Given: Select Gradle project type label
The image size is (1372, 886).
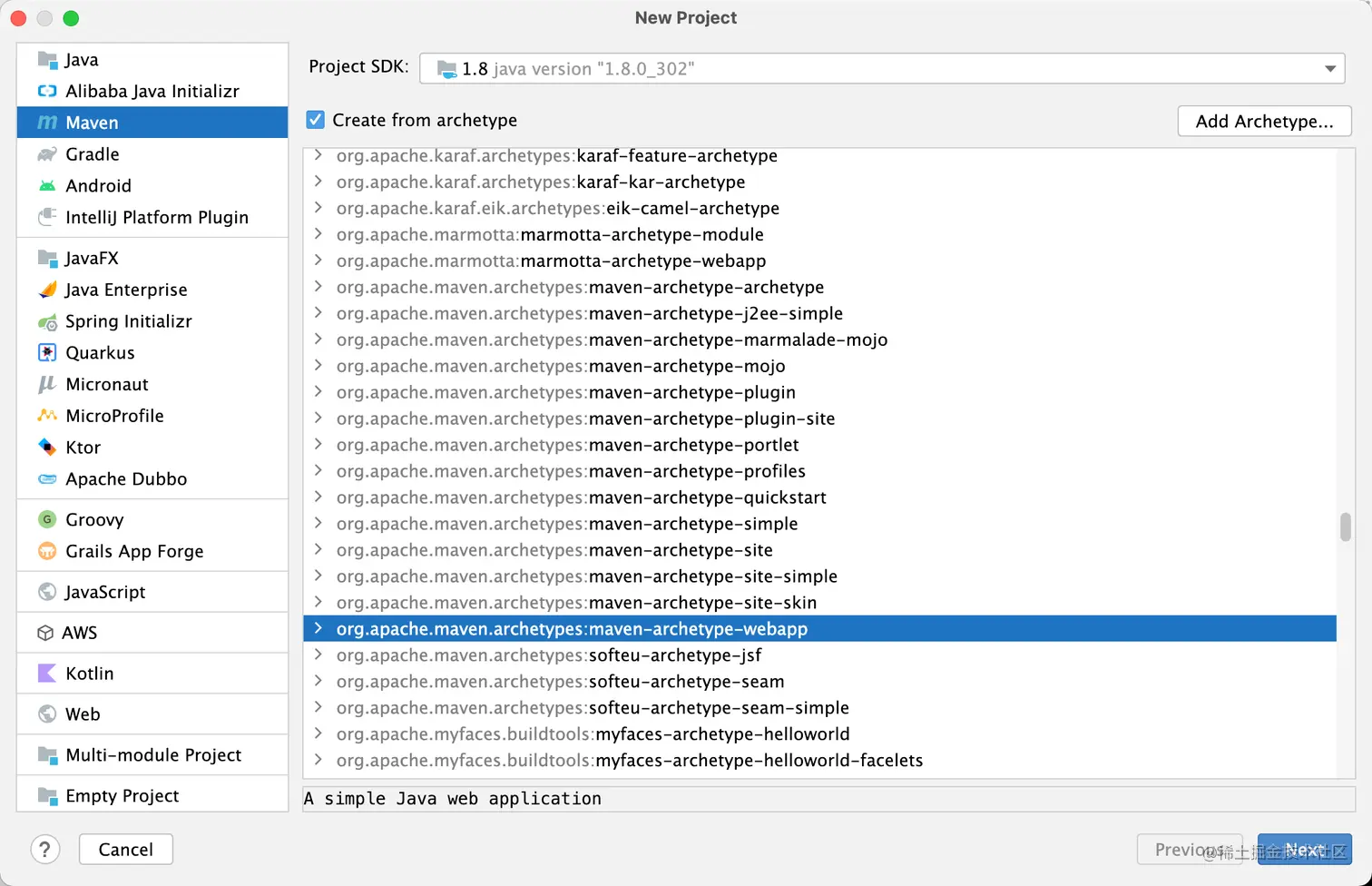Looking at the screenshot, I should (93, 154).
